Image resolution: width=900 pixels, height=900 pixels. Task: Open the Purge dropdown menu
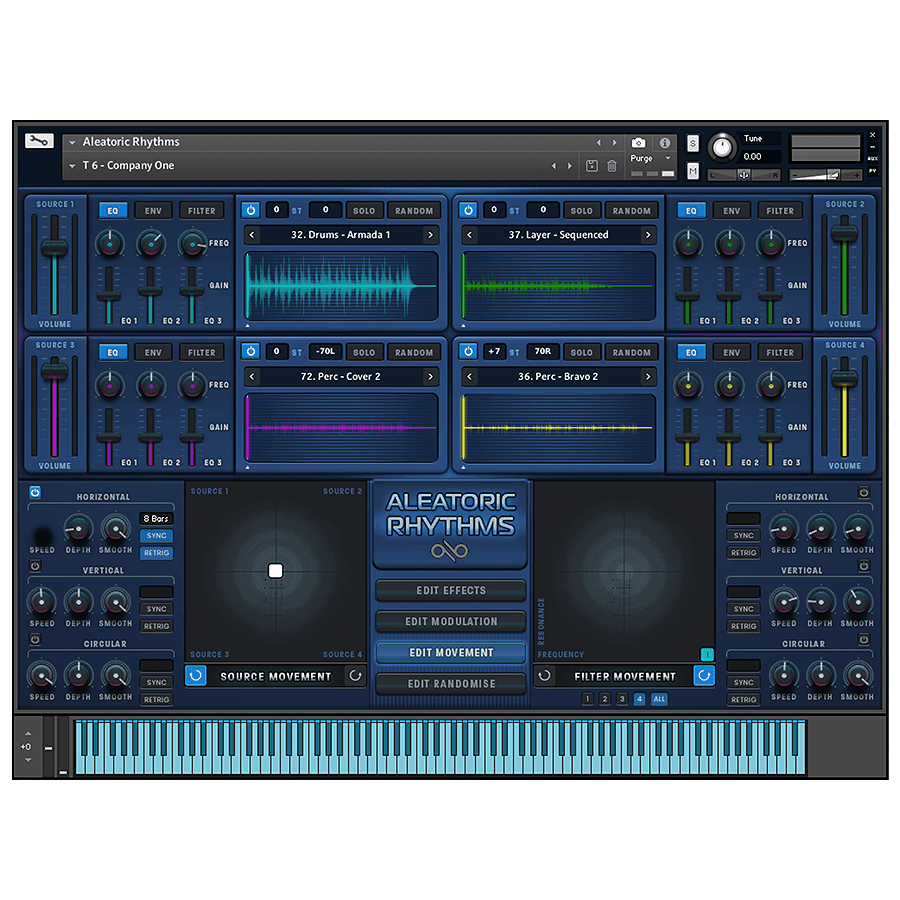(x=666, y=160)
